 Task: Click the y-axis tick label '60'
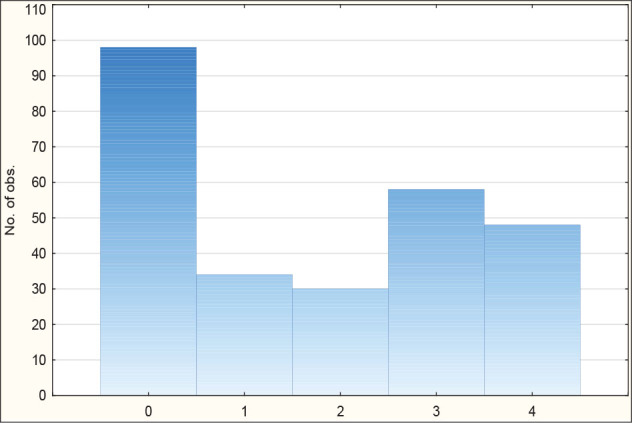point(39,183)
